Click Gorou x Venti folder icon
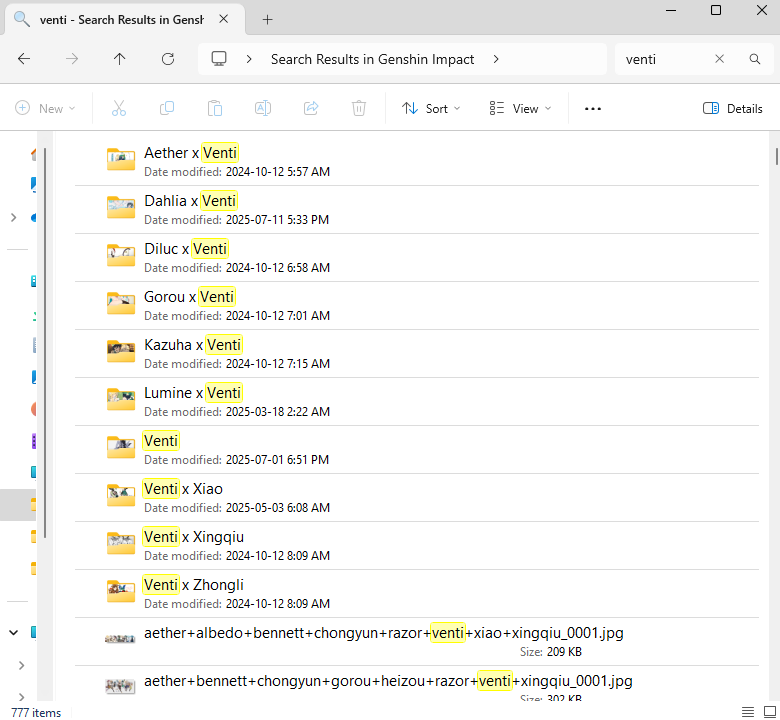 [x=121, y=303]
